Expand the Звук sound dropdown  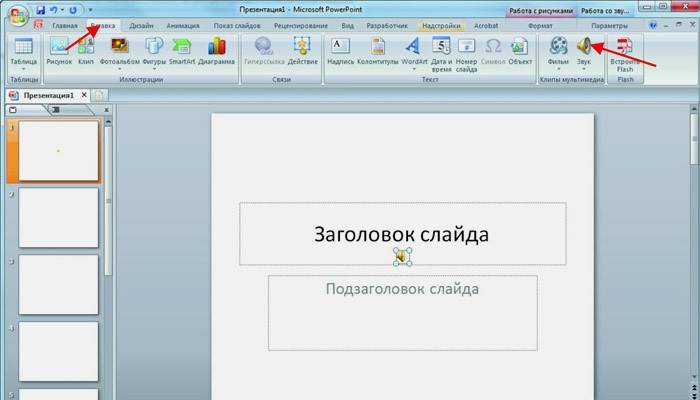coord(584,70)
